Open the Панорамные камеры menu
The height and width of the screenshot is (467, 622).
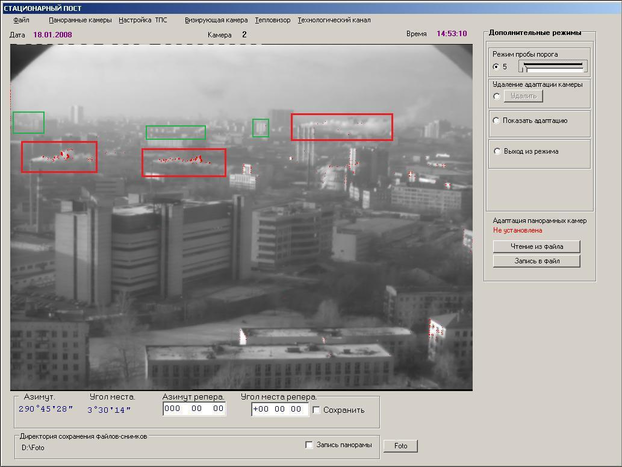pyautogui.click(x=80, y=20)
